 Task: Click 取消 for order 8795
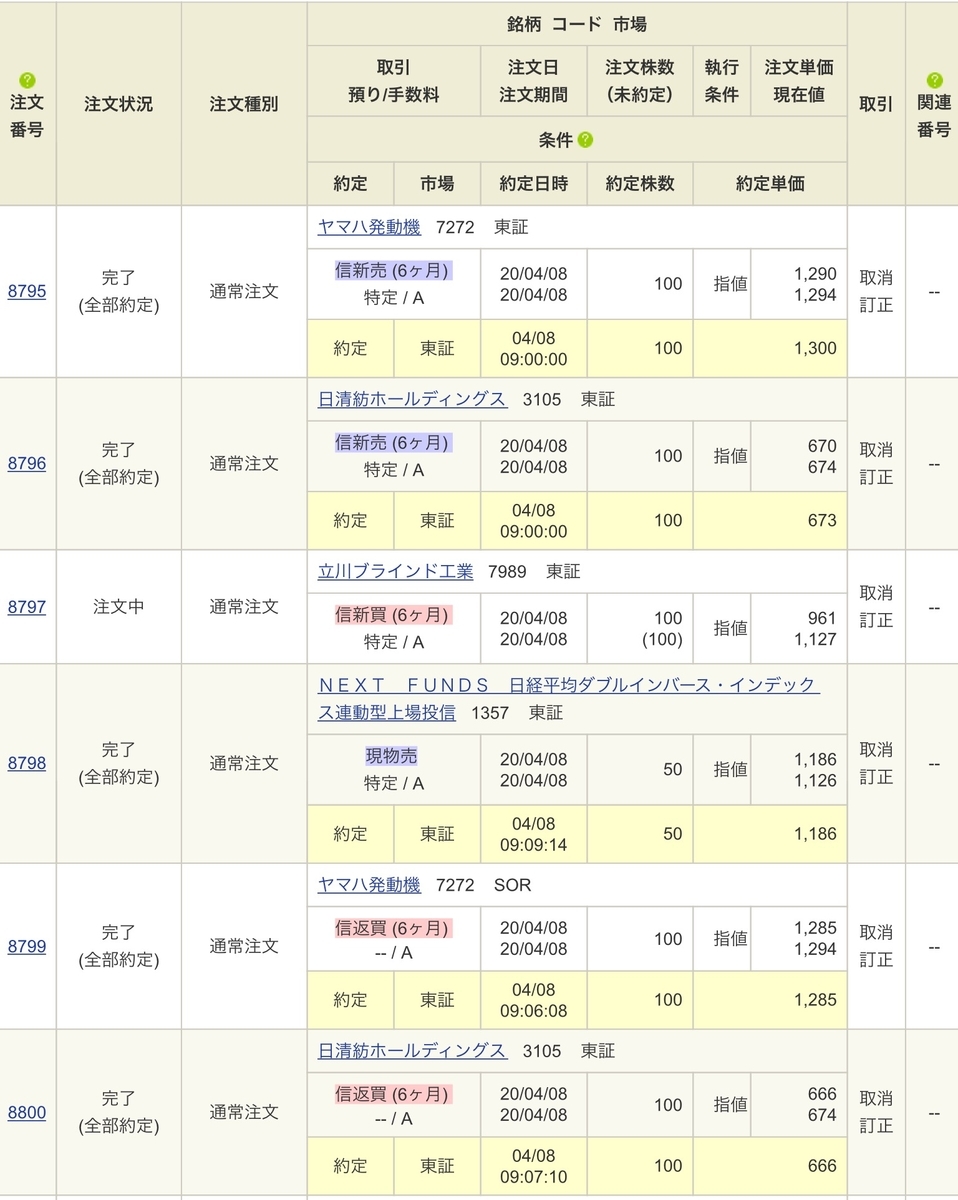click(x=876, y=277)
